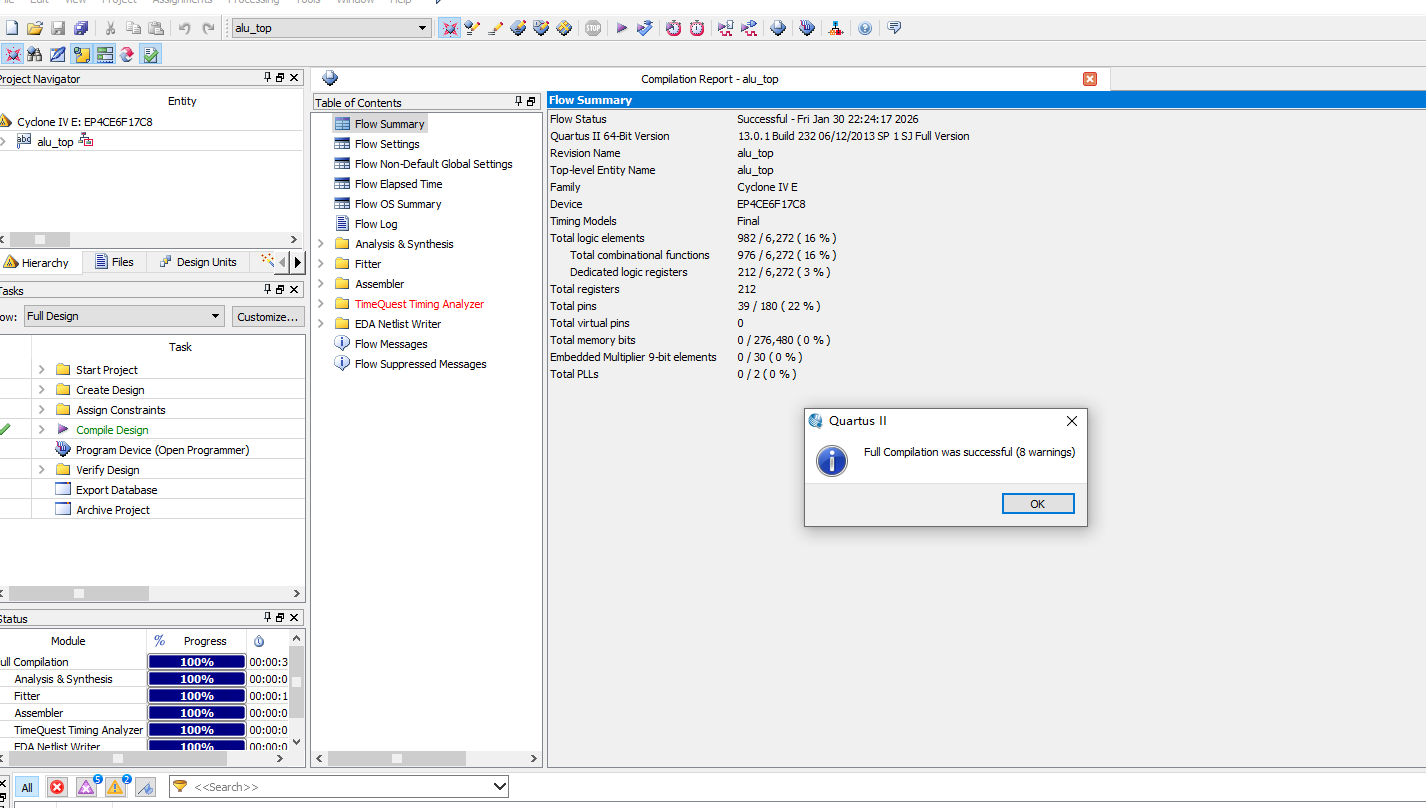
Task: Click the purple Start Compilation play icon
Action: (x=621, y=28)
